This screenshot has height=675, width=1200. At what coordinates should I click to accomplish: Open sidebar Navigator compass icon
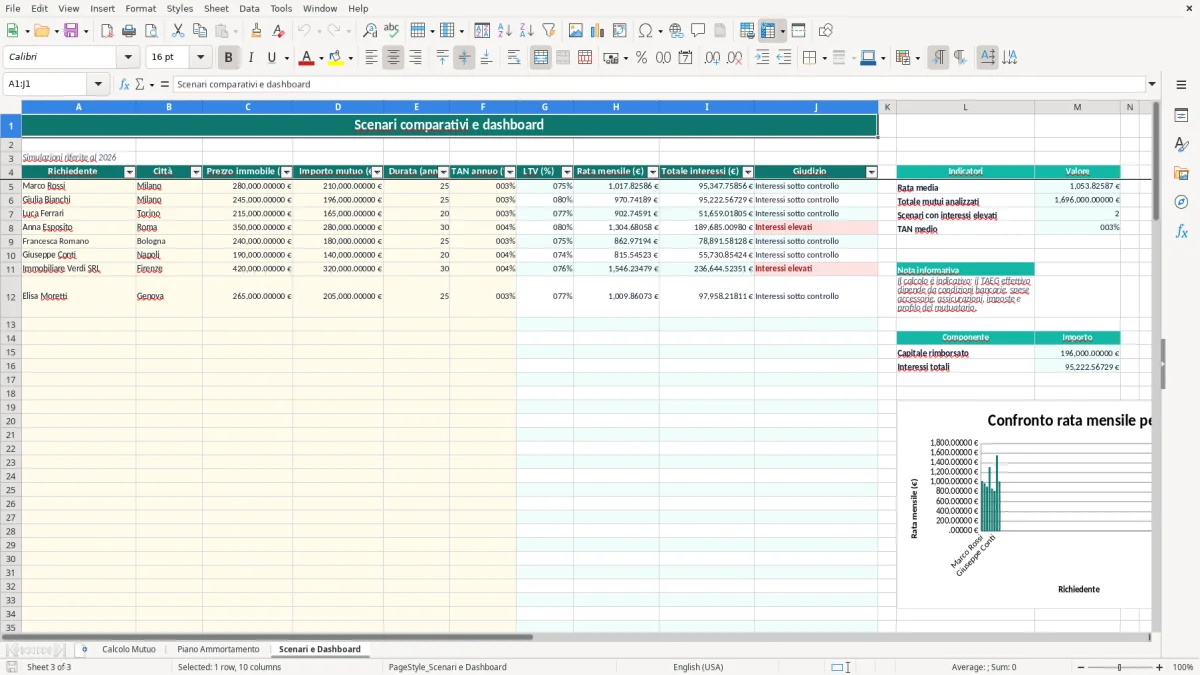coord(1181,202)
